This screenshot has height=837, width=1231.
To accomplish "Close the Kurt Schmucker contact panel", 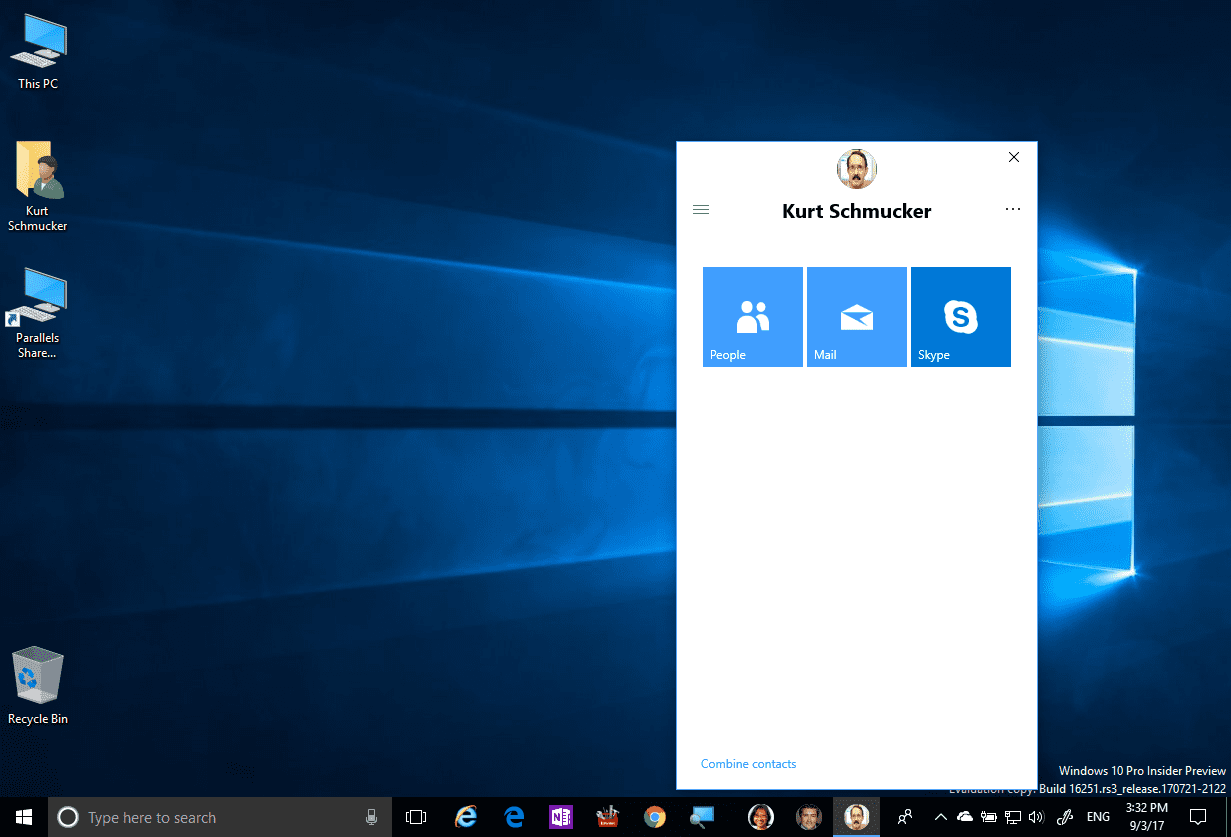I will click(1014, 157).
